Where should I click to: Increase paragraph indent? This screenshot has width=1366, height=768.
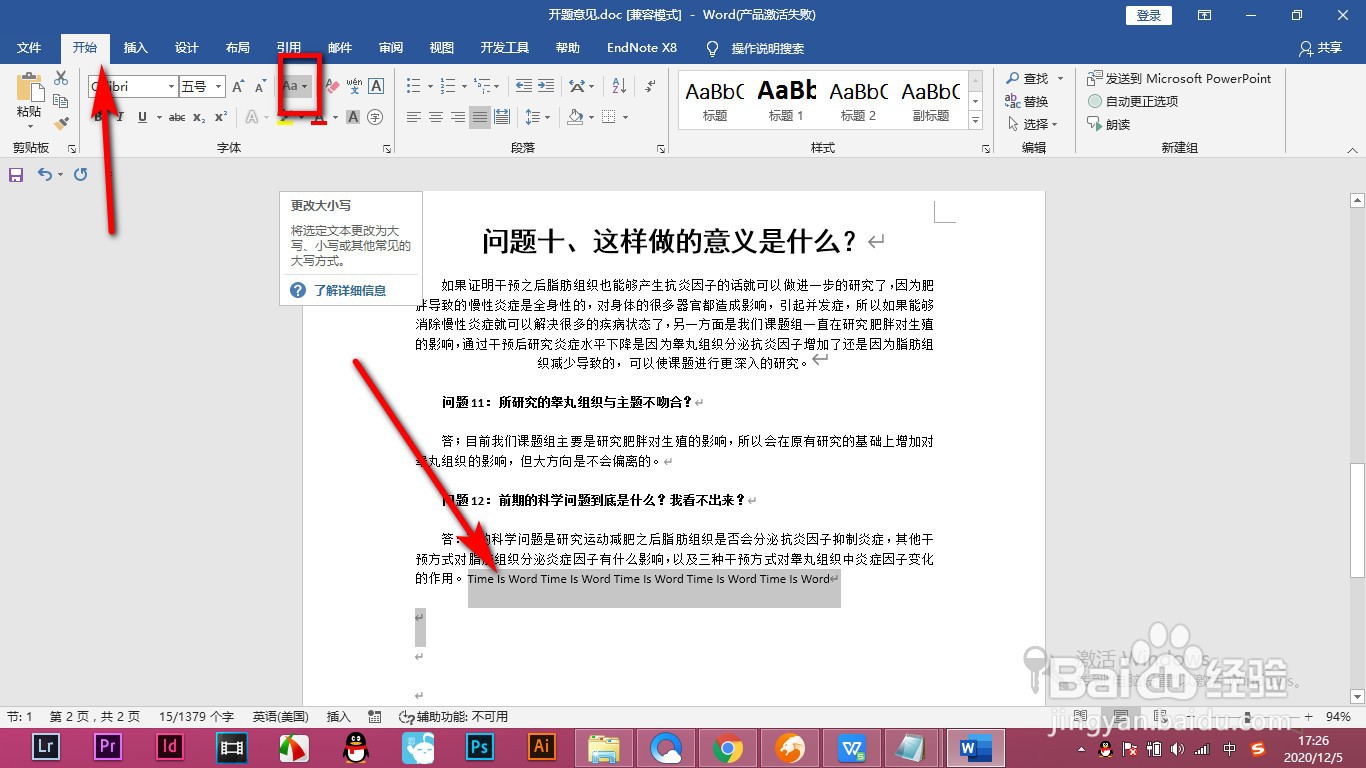545,87
